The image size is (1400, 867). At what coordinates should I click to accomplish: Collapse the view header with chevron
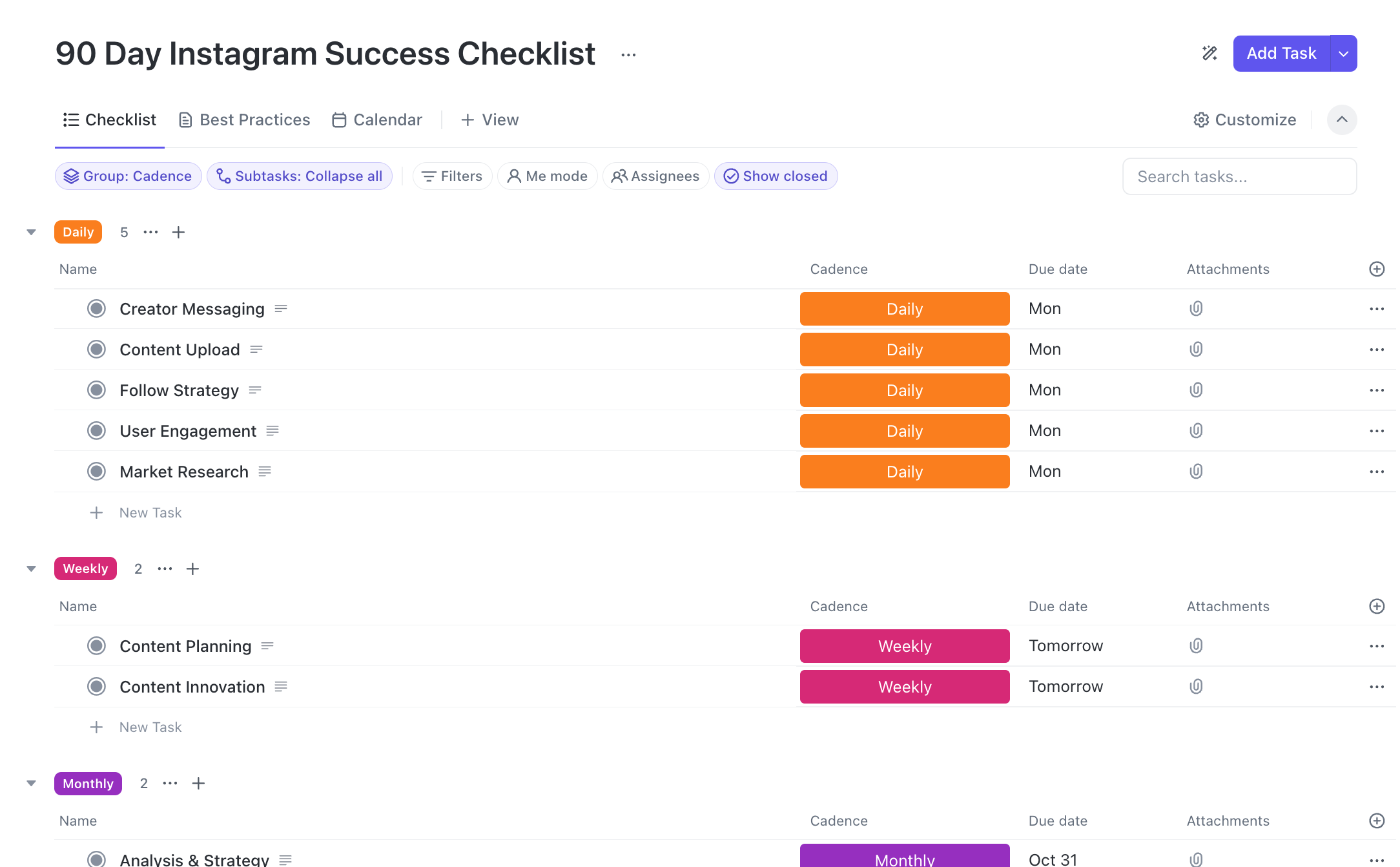1342,120
